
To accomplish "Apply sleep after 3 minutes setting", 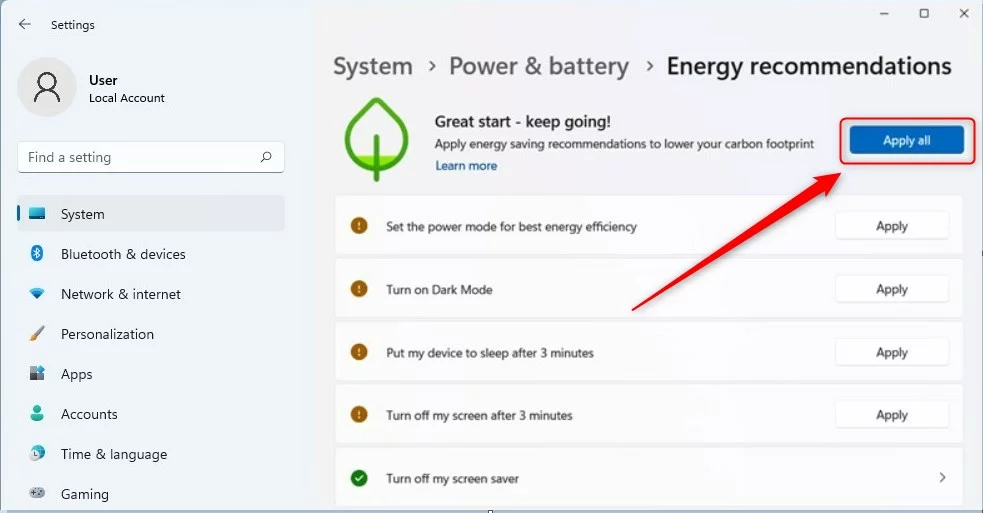I will click(x=891, y=352).
